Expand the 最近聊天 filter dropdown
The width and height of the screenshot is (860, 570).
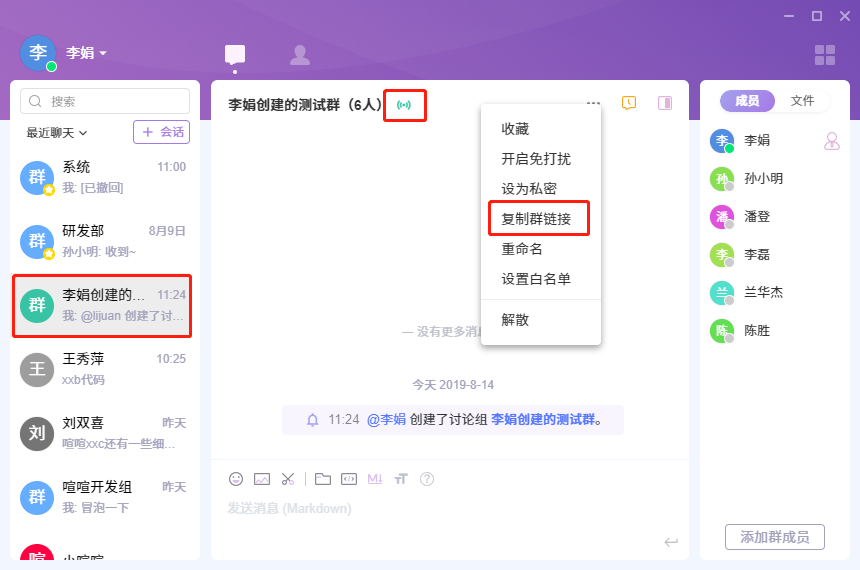57,132
